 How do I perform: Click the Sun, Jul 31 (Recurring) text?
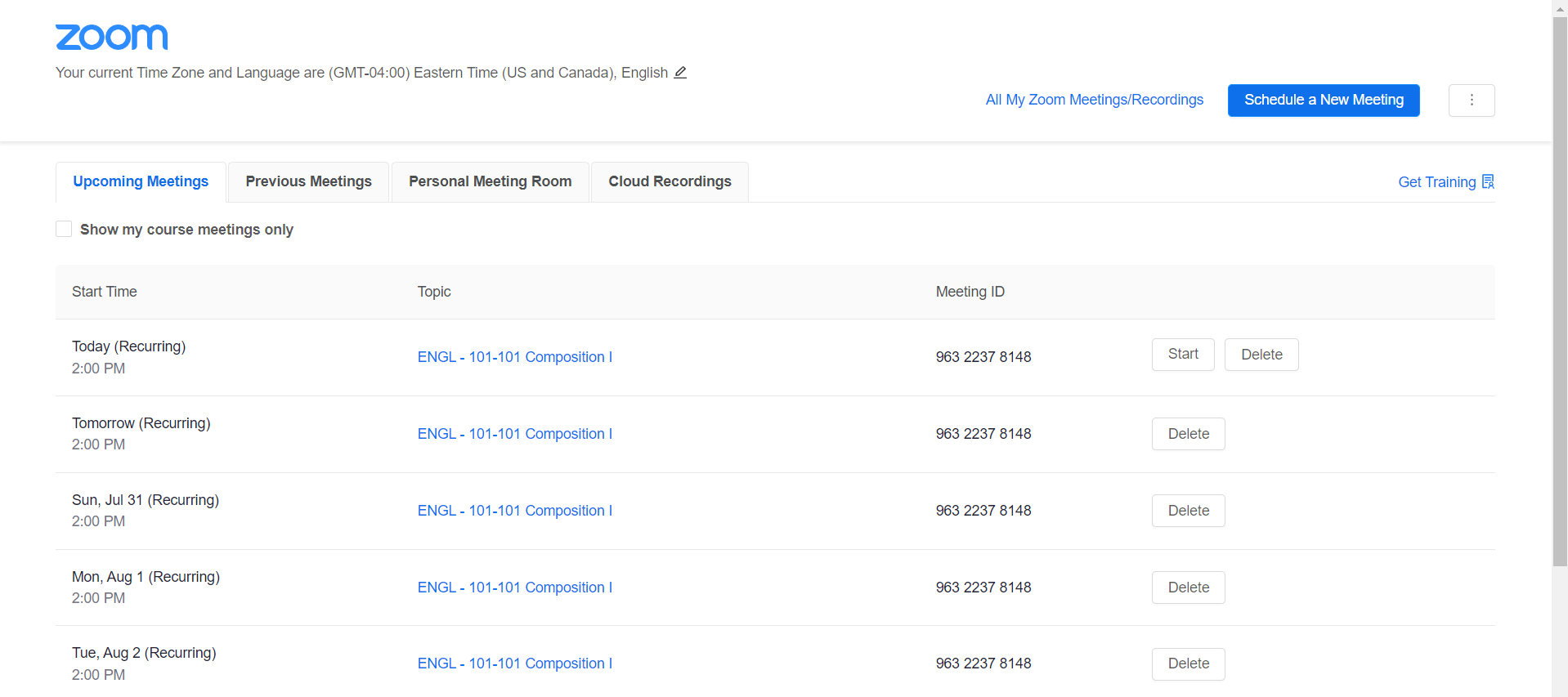pos(146,500)
